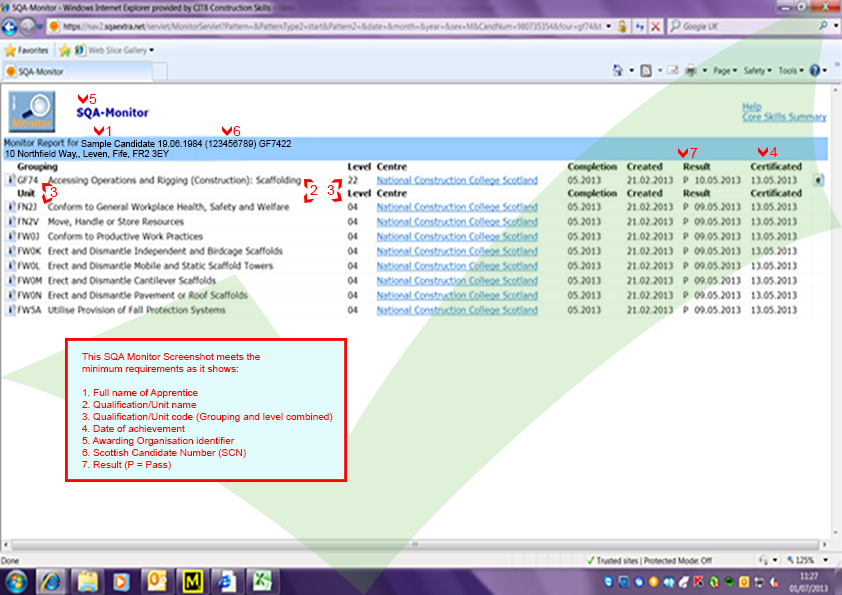Open Favorites star button
The height and width of the screenshot is (595, 842).
[x=26, y=50]
